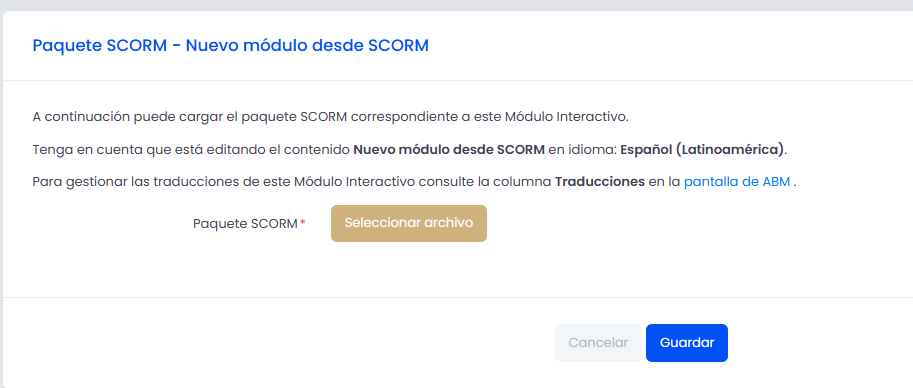Click the Seleccionar archivo button
The width and height of the screenshot is (913, 388).
pyautogui.click(x=409, y=223)
